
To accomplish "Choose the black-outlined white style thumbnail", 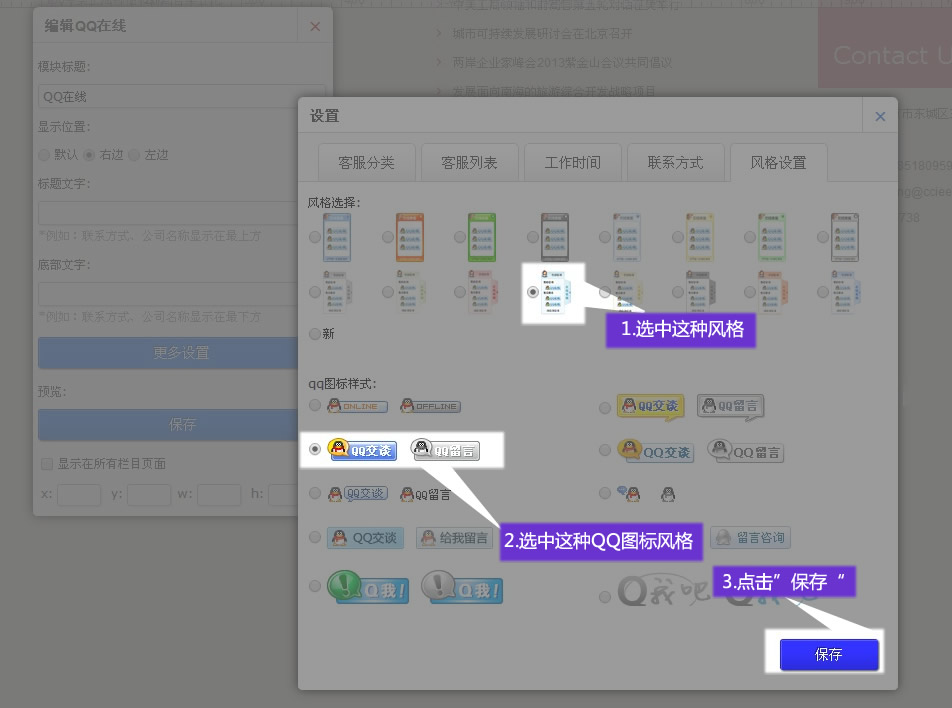I will [845, 237].
